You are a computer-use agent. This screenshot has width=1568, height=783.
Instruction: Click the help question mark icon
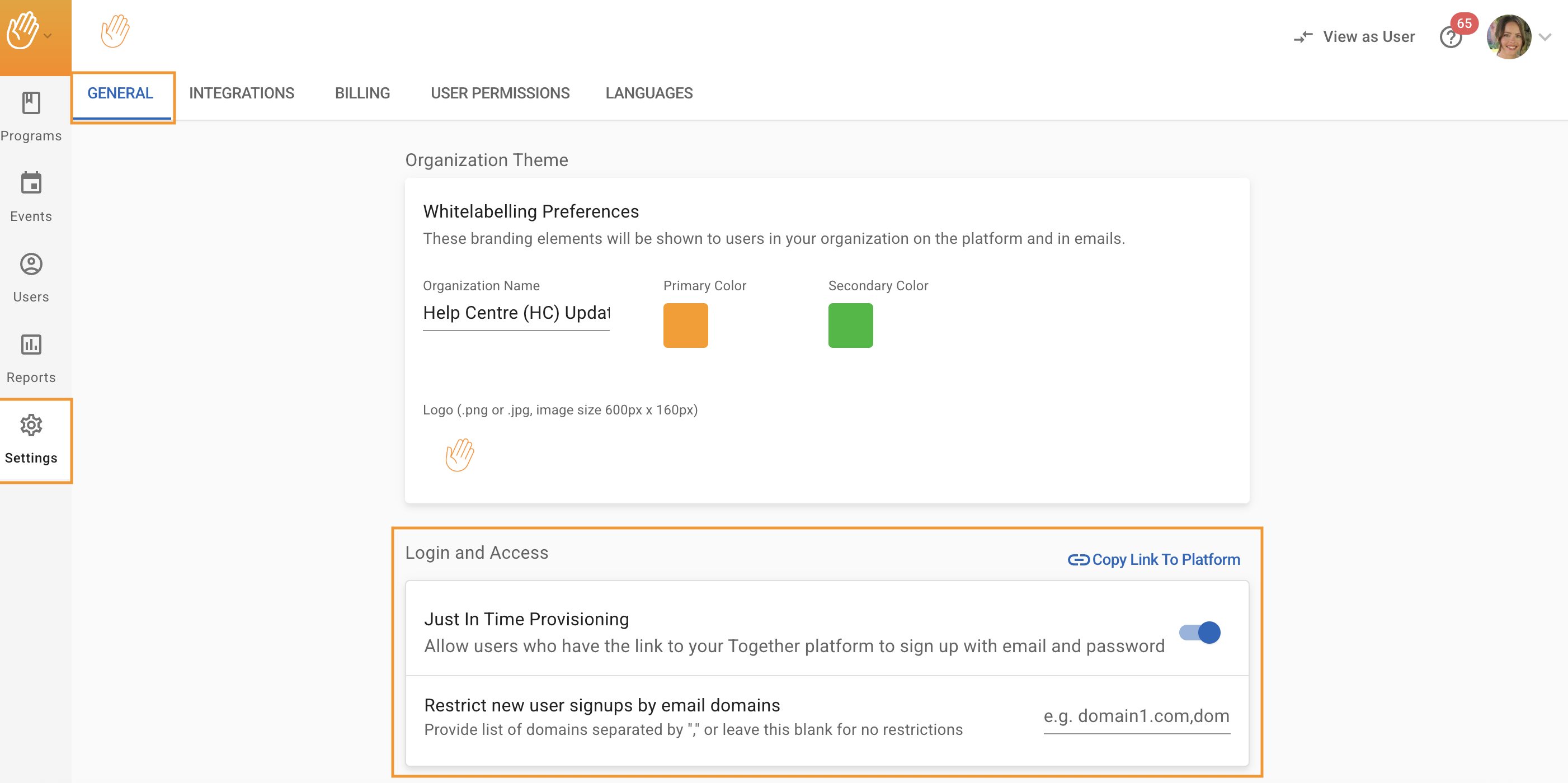1451,37
